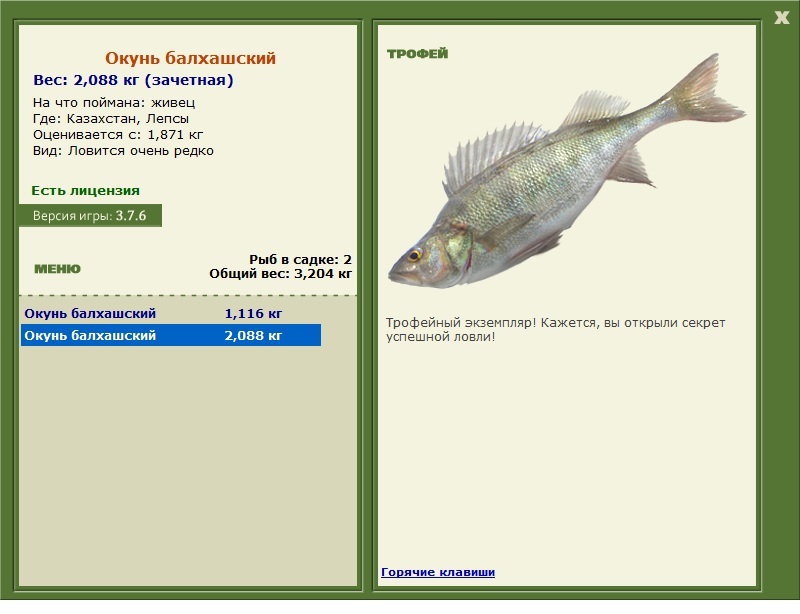Close the trophy window with the X

coord(781,18)
